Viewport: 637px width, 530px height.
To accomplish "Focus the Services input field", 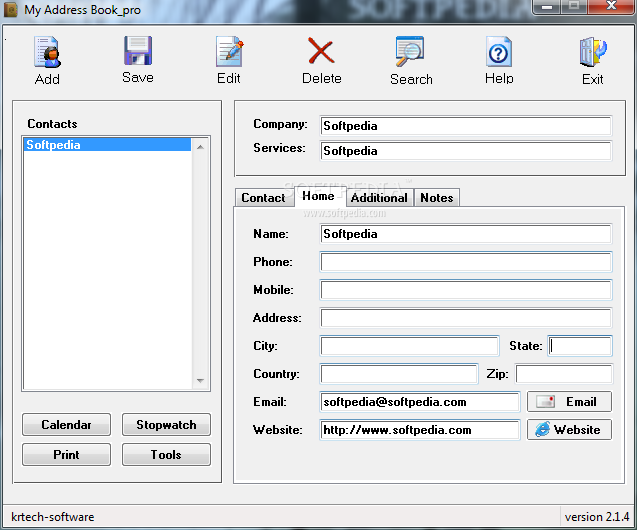I will 466,151.
